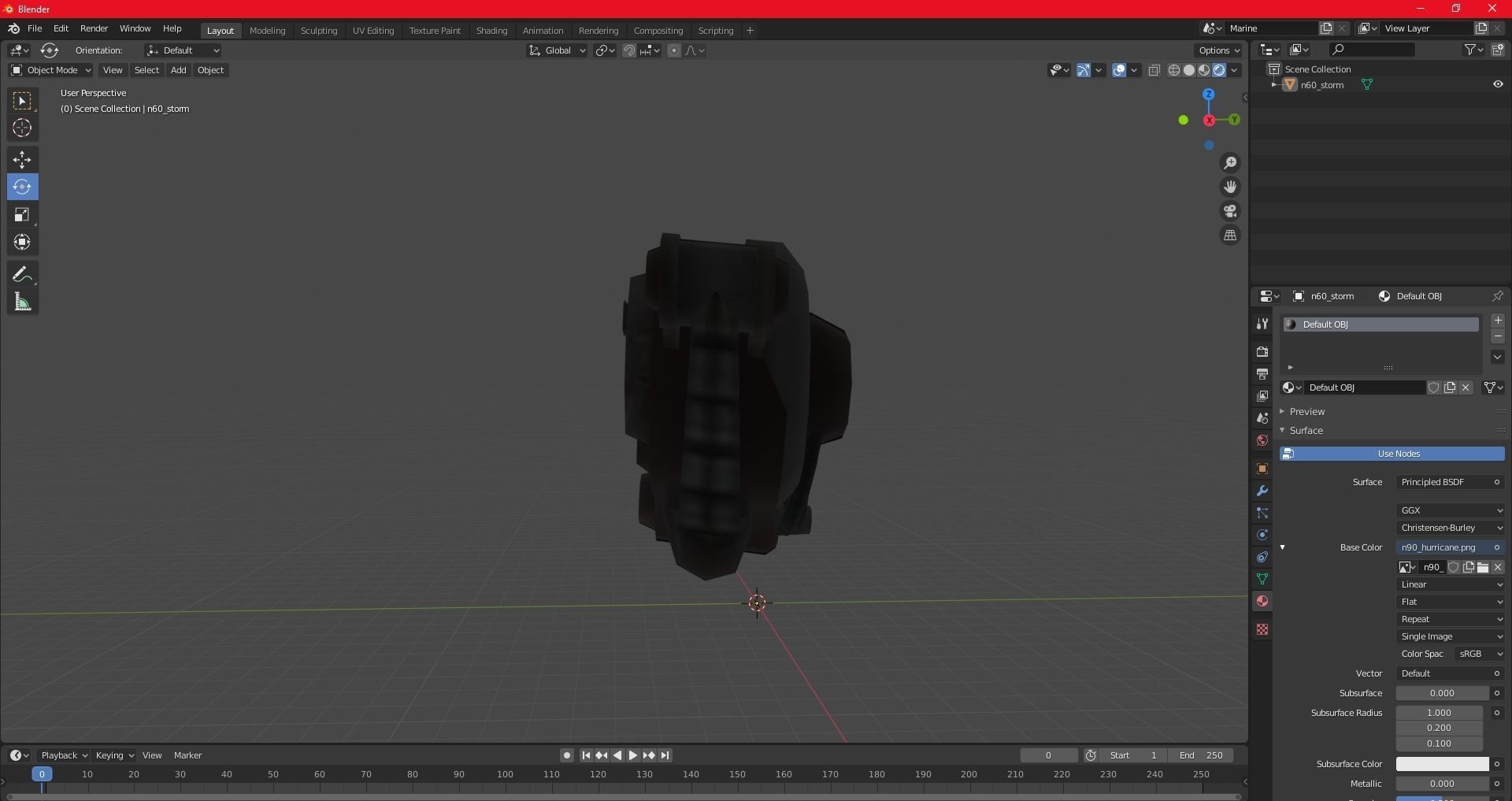Click the outliner search field
Viewport: 1512px width, 801px height.
coord(1371,50)
